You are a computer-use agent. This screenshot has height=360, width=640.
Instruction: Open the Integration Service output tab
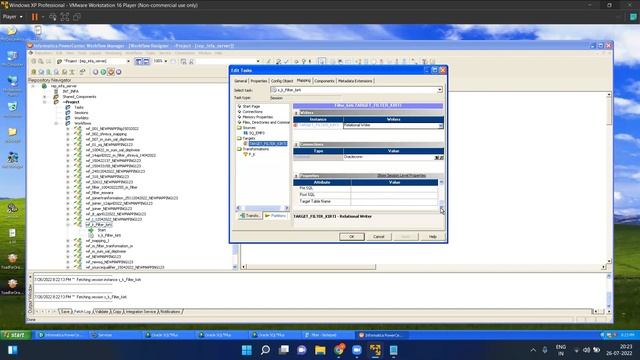coord(141,311)
